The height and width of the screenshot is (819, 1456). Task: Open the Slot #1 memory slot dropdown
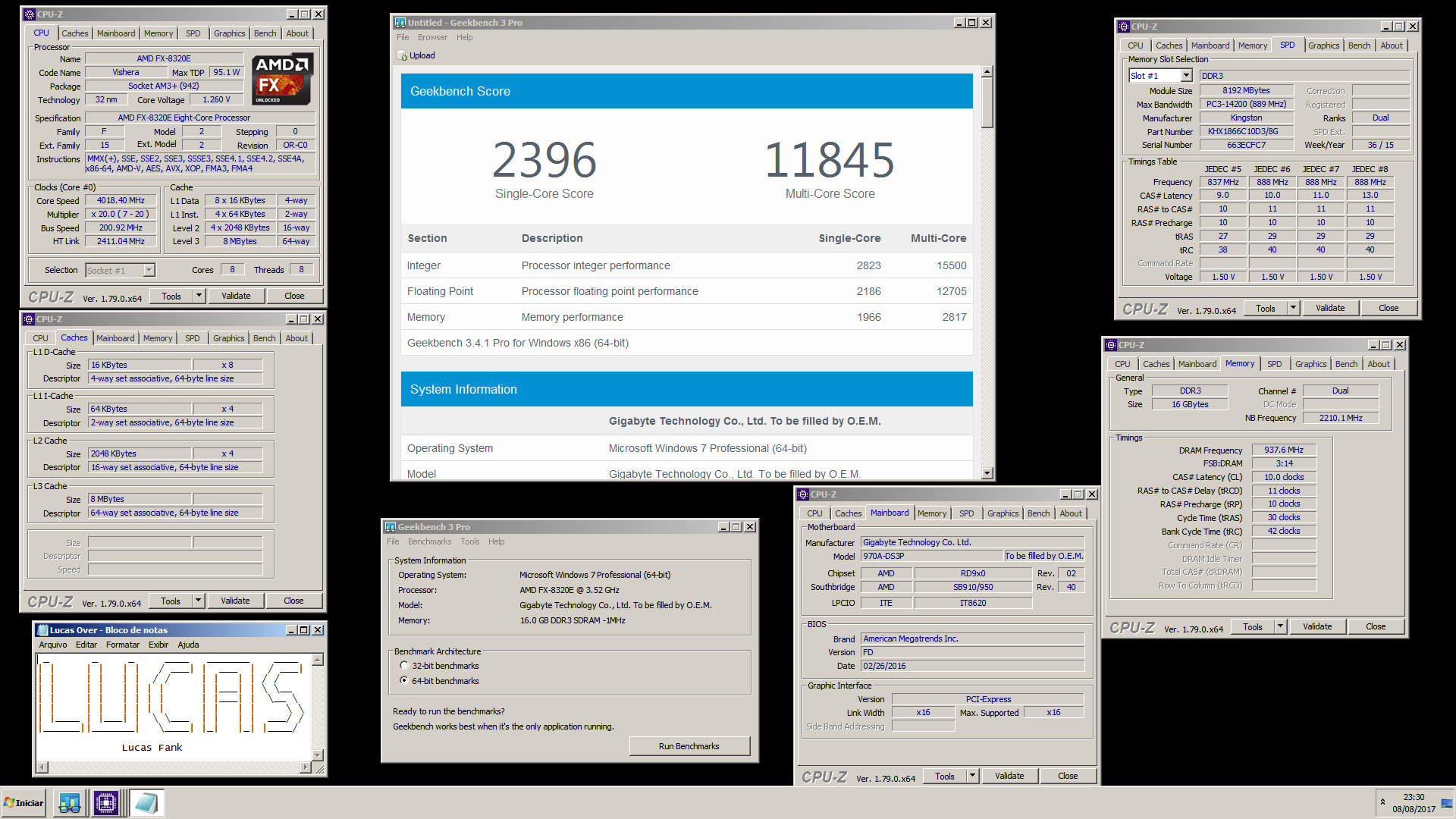pyautogui.click(x=1186, y=76)
